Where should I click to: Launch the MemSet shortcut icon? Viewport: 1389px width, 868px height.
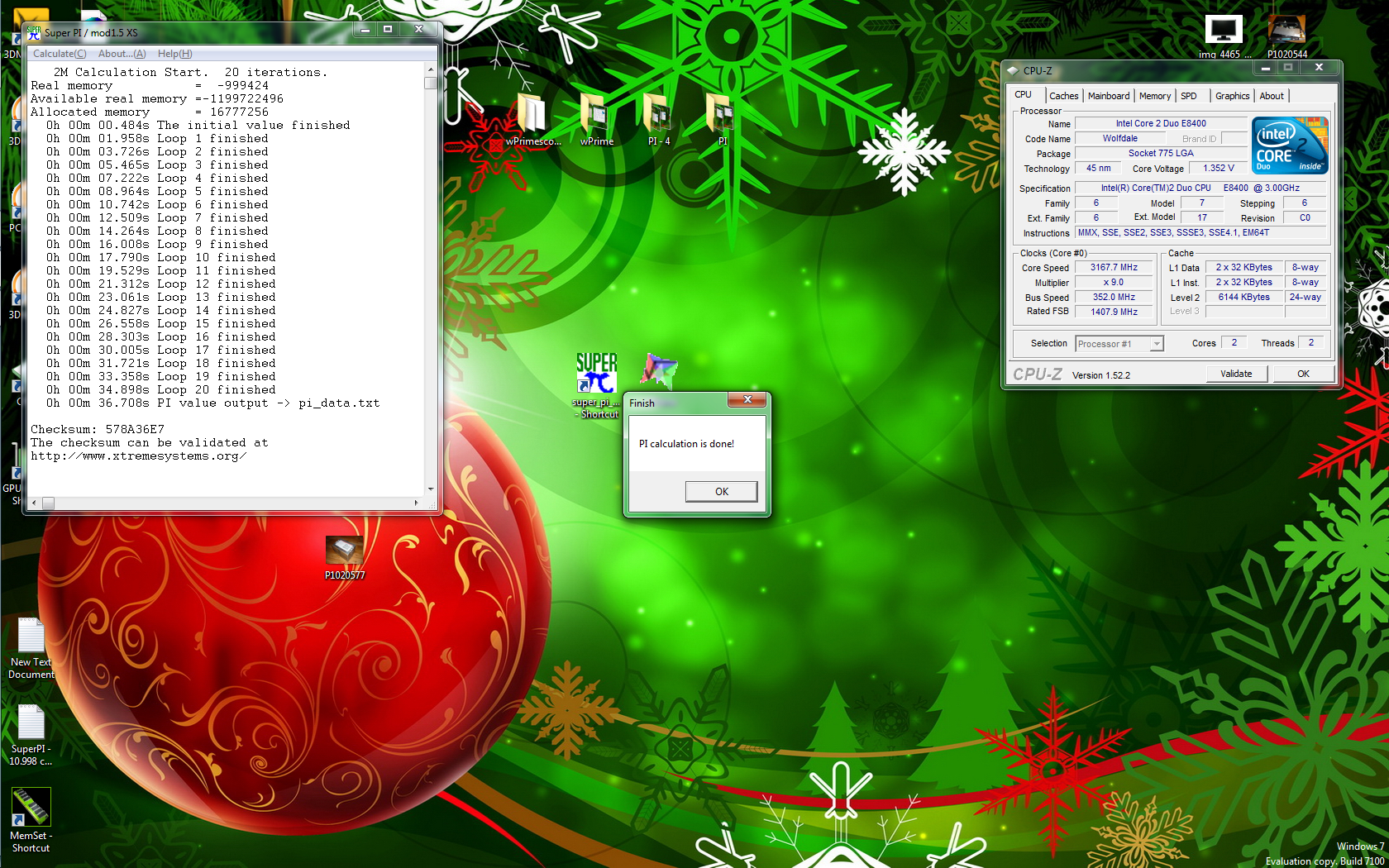click(x=31, y=820)
